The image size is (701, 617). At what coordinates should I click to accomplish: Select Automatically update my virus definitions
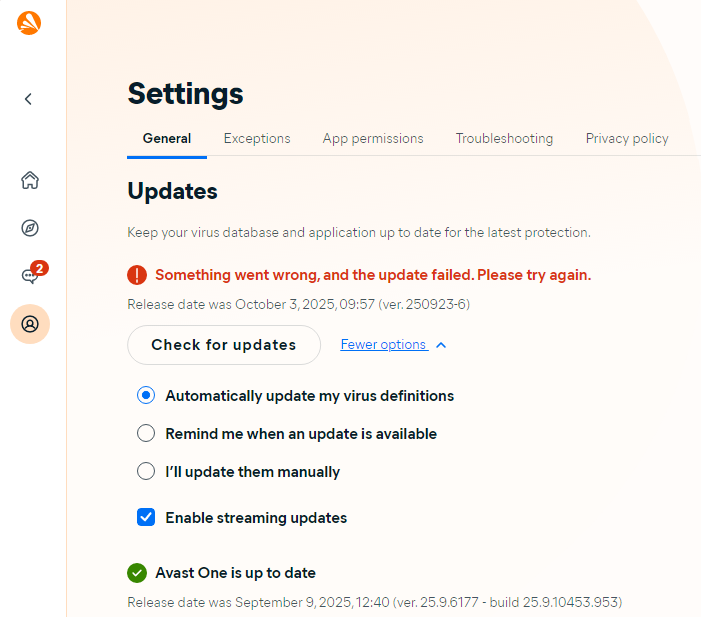pos(146,396)
